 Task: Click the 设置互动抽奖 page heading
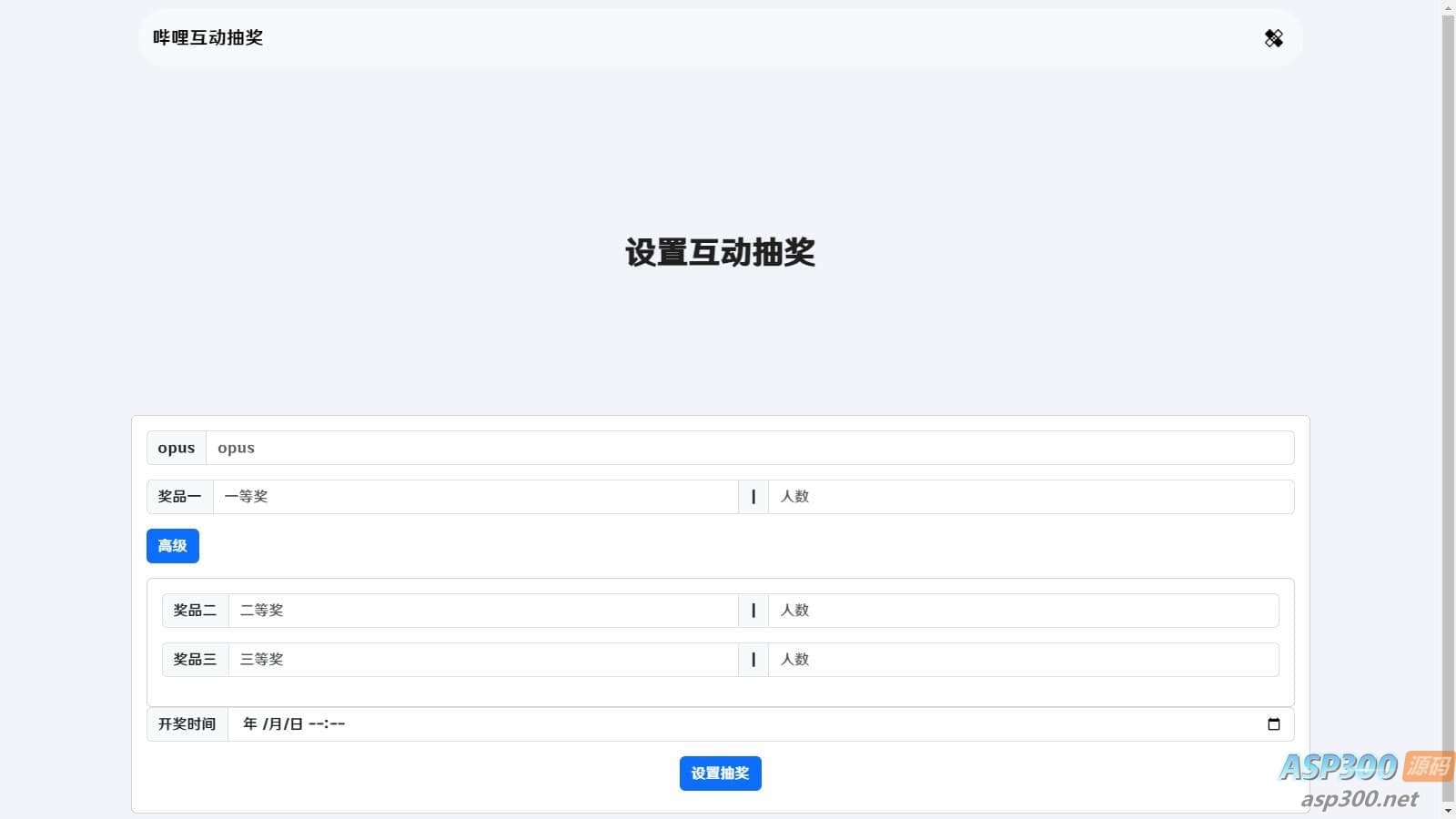(x=720, y=252)
